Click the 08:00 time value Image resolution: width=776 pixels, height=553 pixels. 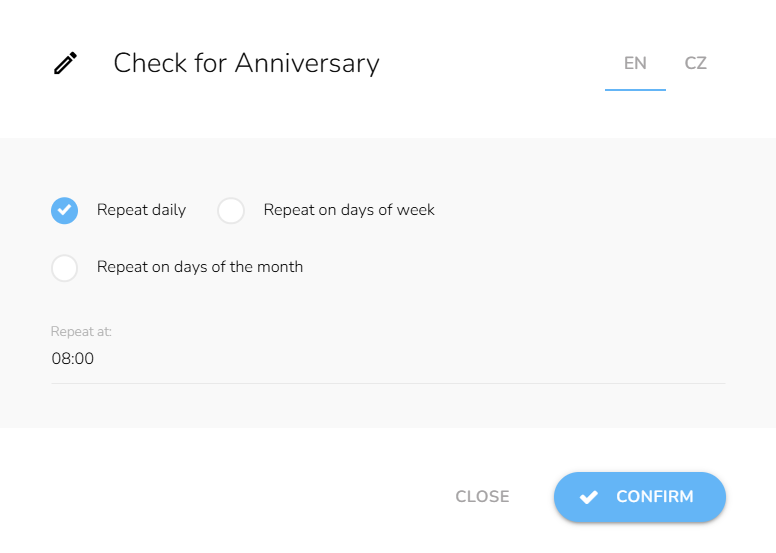coord(73,358)
